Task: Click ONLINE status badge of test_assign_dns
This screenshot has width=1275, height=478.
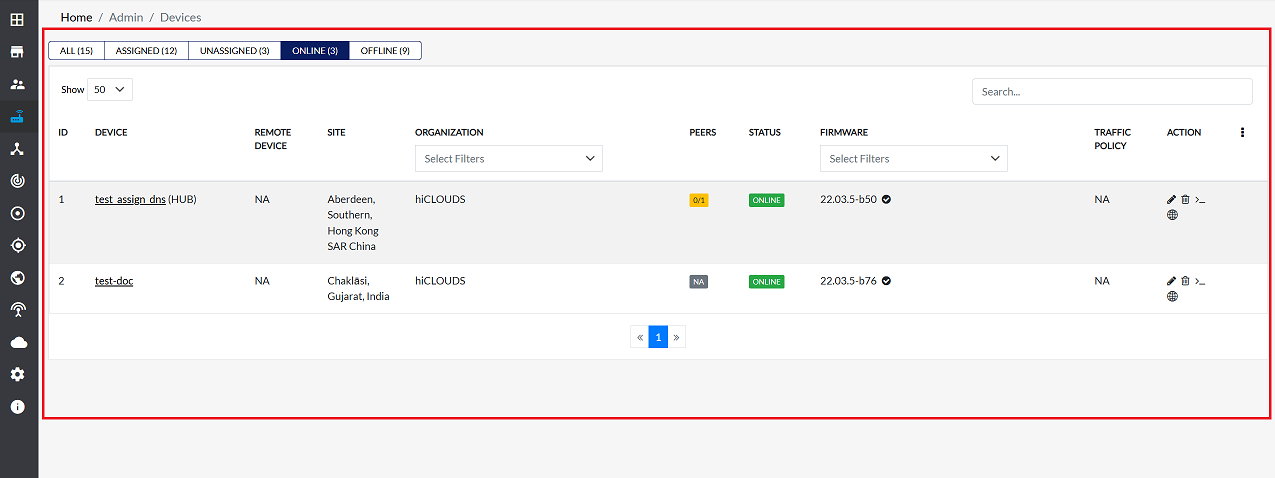Action: pyautogui.click(x=767, y=200)
